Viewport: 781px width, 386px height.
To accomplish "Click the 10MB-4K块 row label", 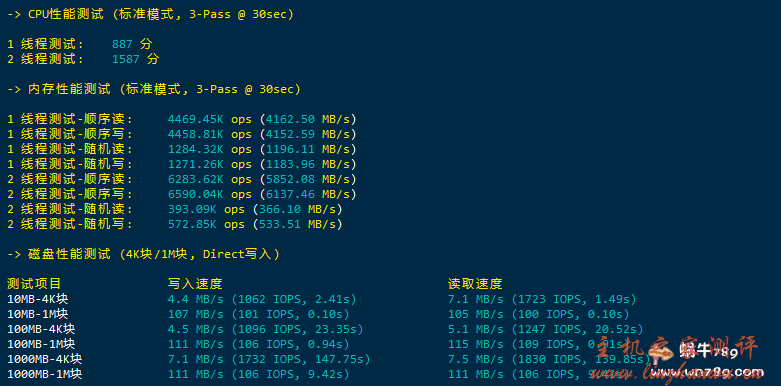I will (x=37, y=299).
